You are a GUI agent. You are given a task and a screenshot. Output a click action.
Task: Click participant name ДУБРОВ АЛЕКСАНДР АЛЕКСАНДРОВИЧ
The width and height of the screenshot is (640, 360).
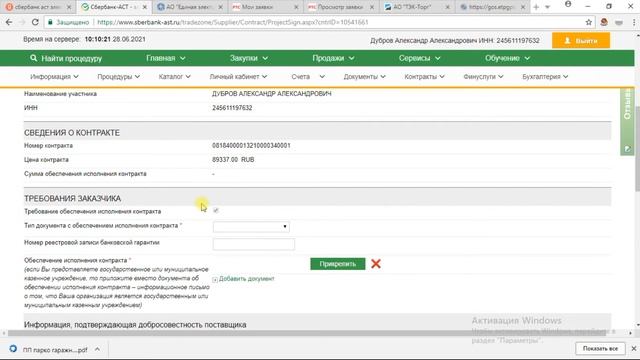point(271,94)
